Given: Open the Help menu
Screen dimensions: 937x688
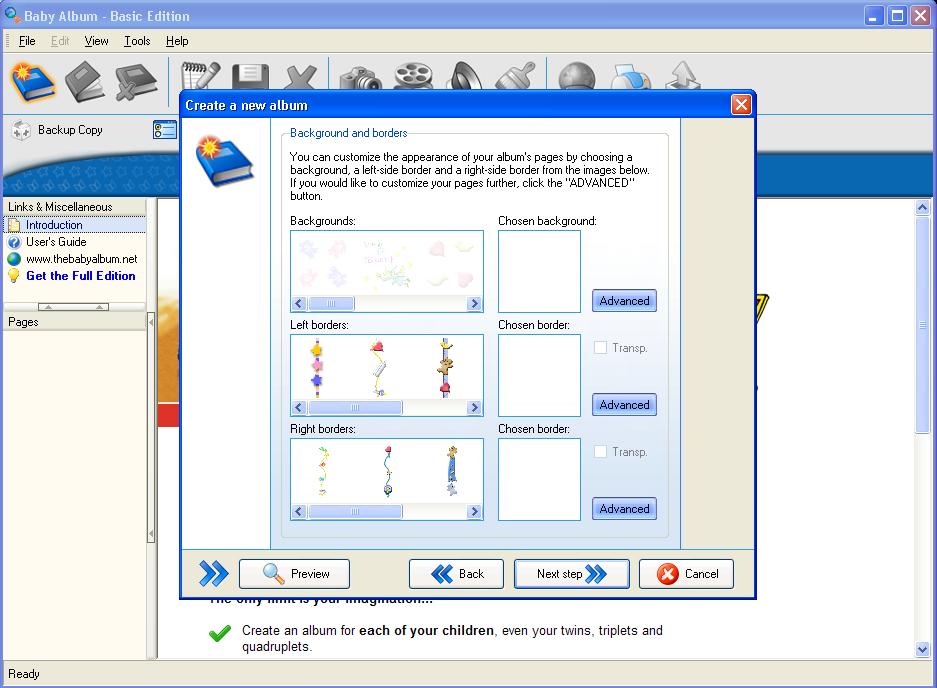Looking at the screenshot, I should coord(177,41).
